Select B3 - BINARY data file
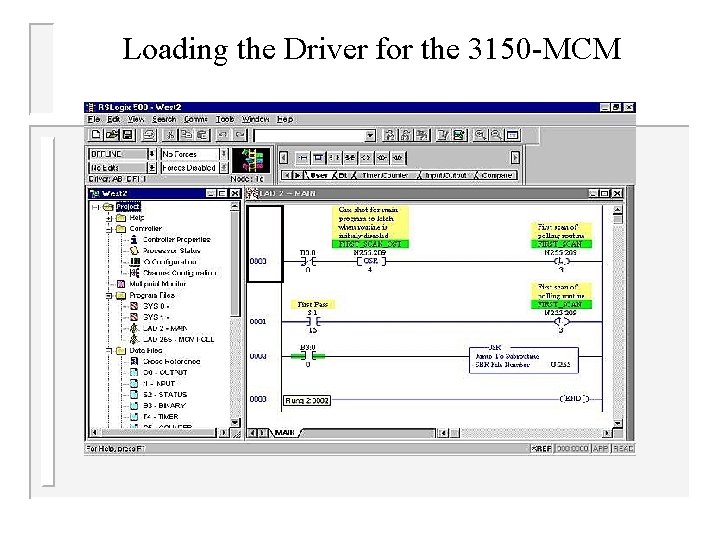The height and width of the screenshot is (540, 720). pos(164,405)
